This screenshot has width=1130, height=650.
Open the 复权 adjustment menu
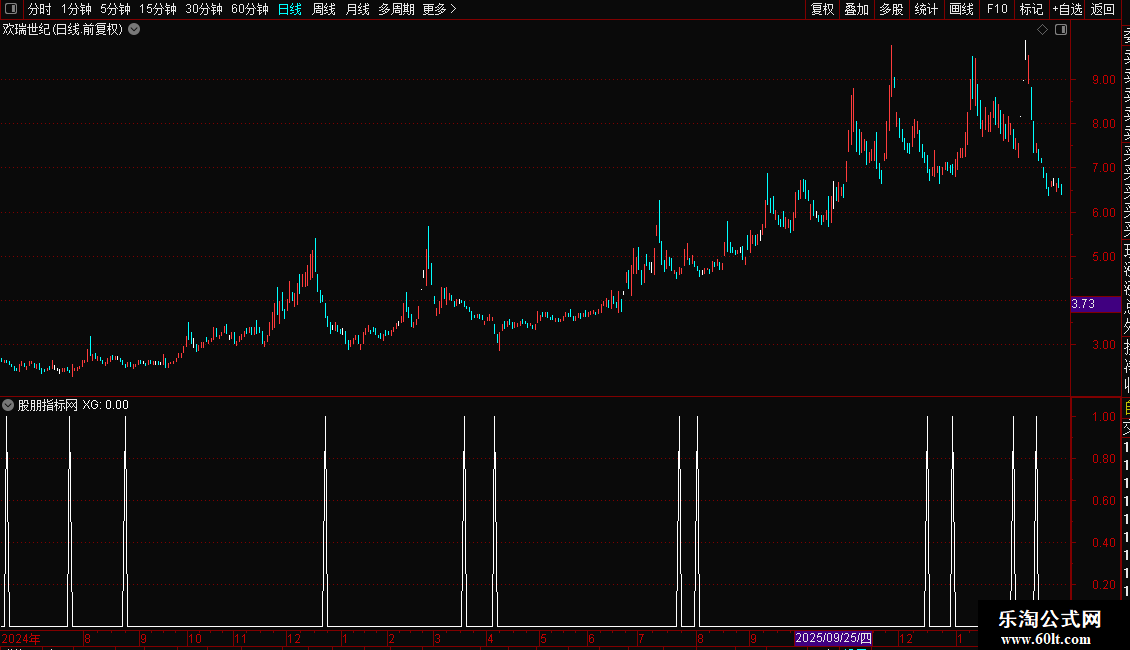point(822,9)
